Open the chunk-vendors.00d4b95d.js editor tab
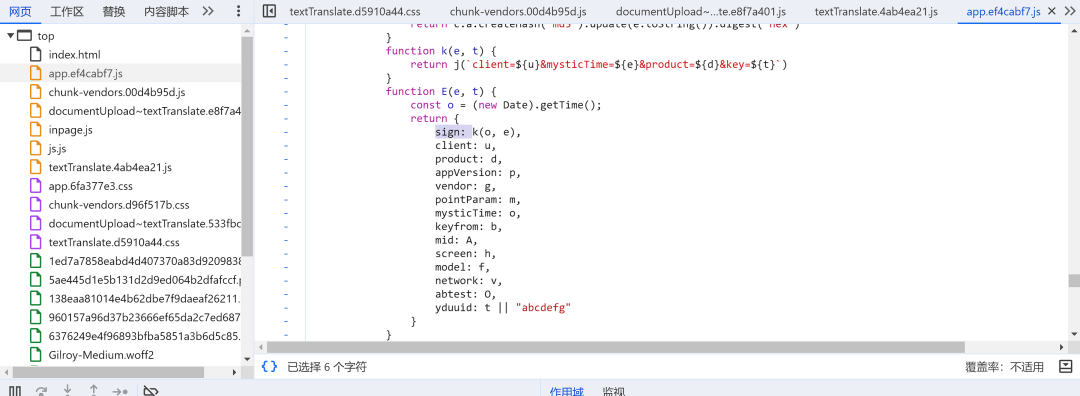The image size is (1080, 396). click(x=518, y=11)
